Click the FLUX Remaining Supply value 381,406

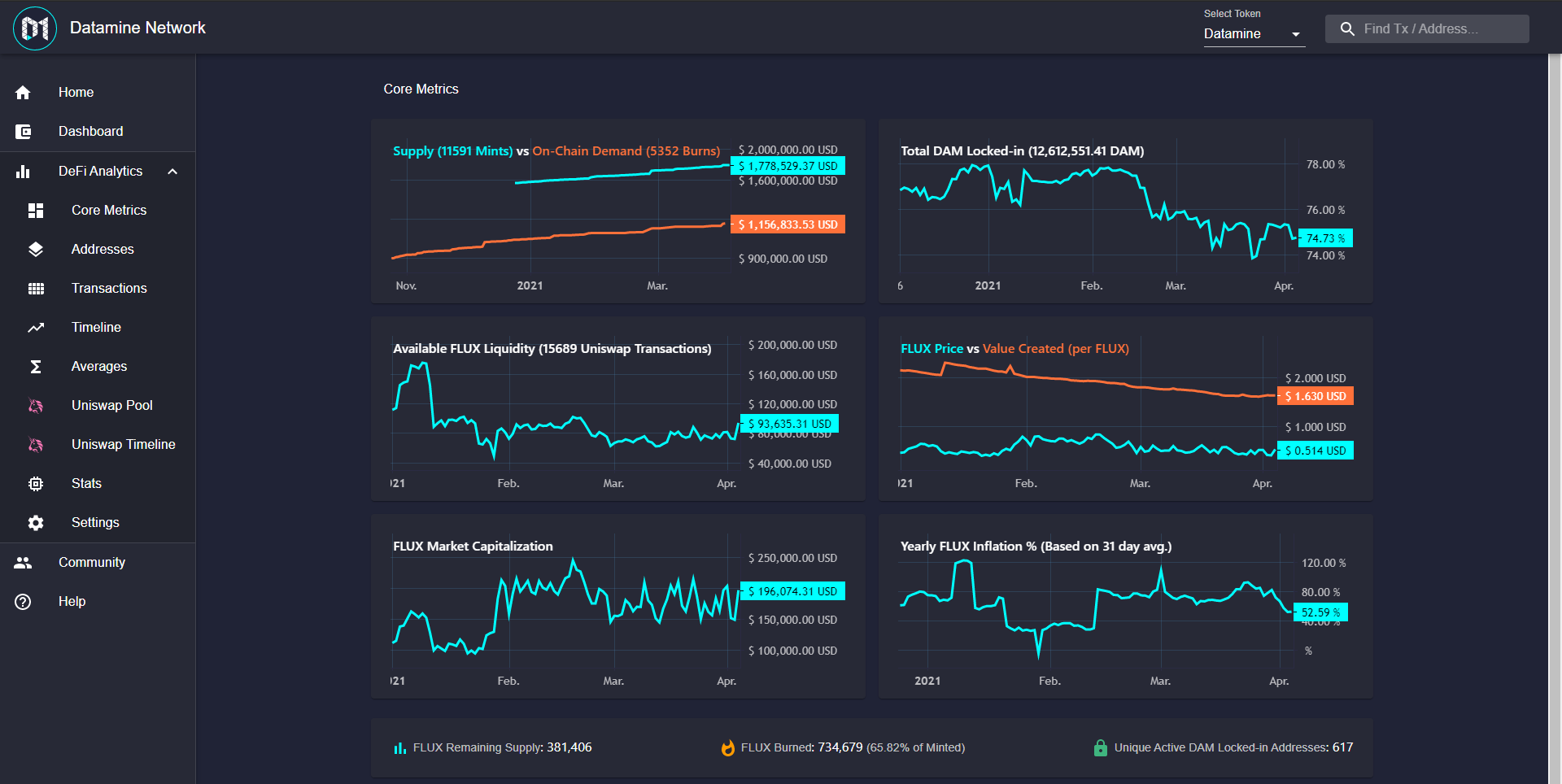[569, 747]
